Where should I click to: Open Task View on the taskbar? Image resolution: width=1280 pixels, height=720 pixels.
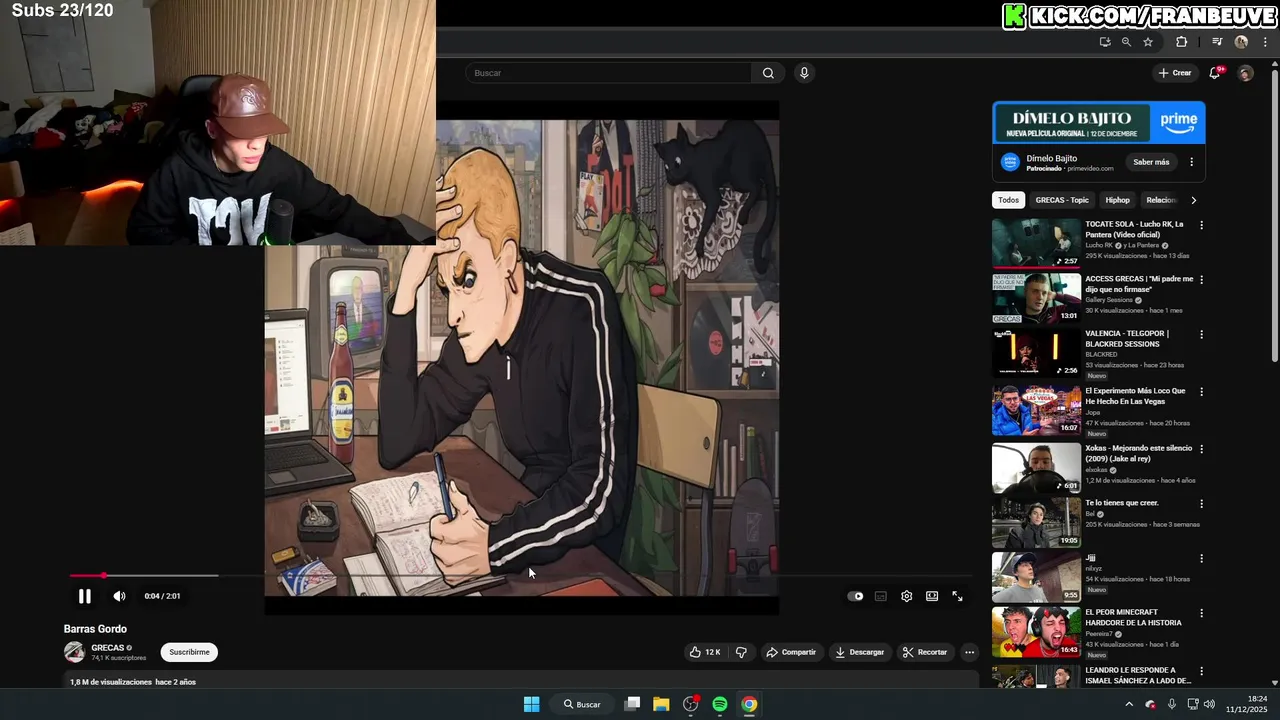tap(632, 704)
